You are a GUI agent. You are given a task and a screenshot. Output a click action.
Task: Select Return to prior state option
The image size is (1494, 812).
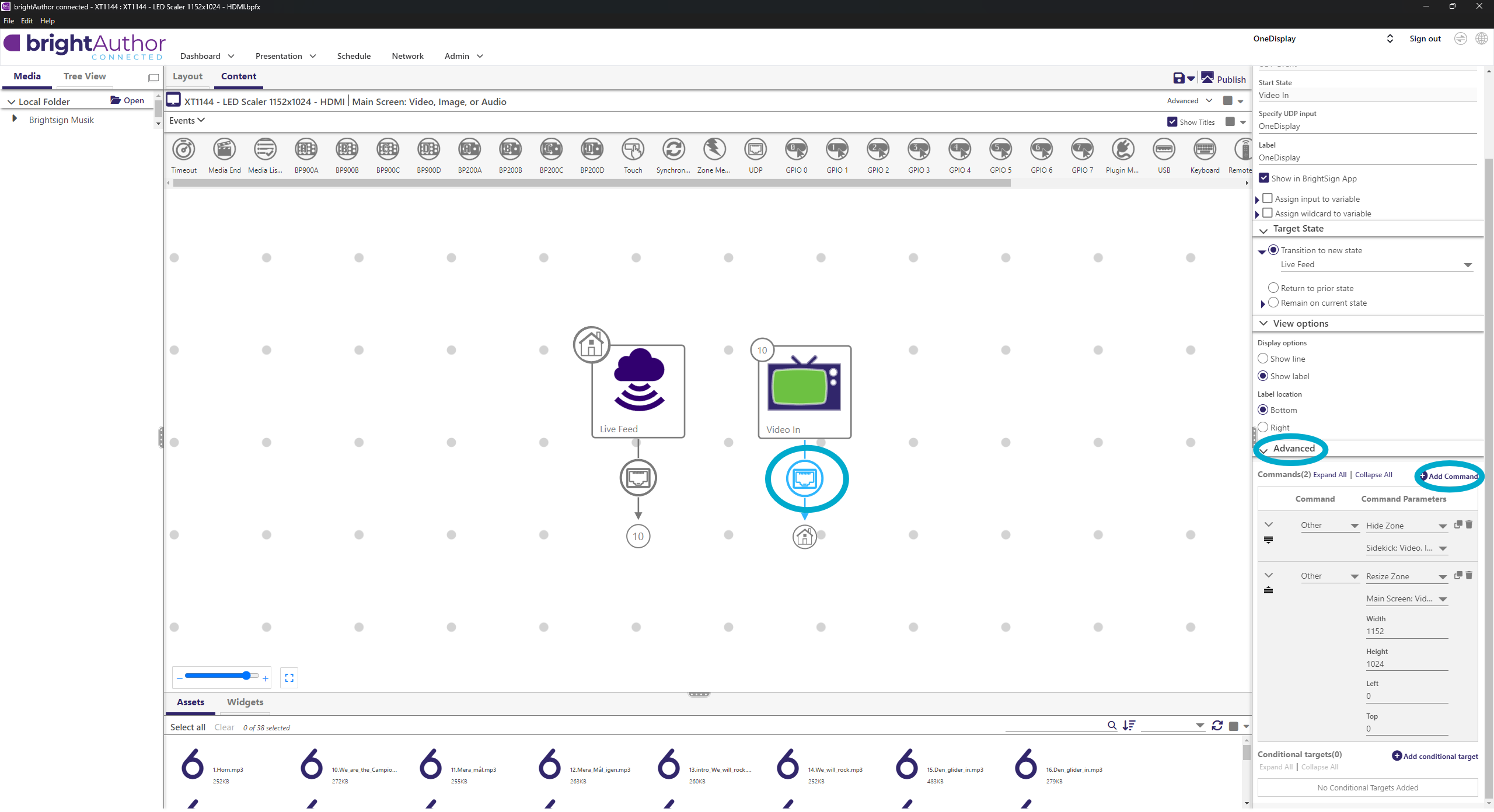1273,288
